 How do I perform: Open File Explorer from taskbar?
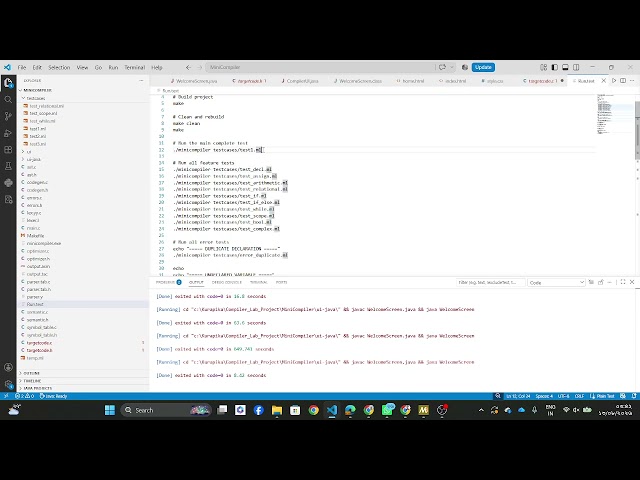coord(277,410)
